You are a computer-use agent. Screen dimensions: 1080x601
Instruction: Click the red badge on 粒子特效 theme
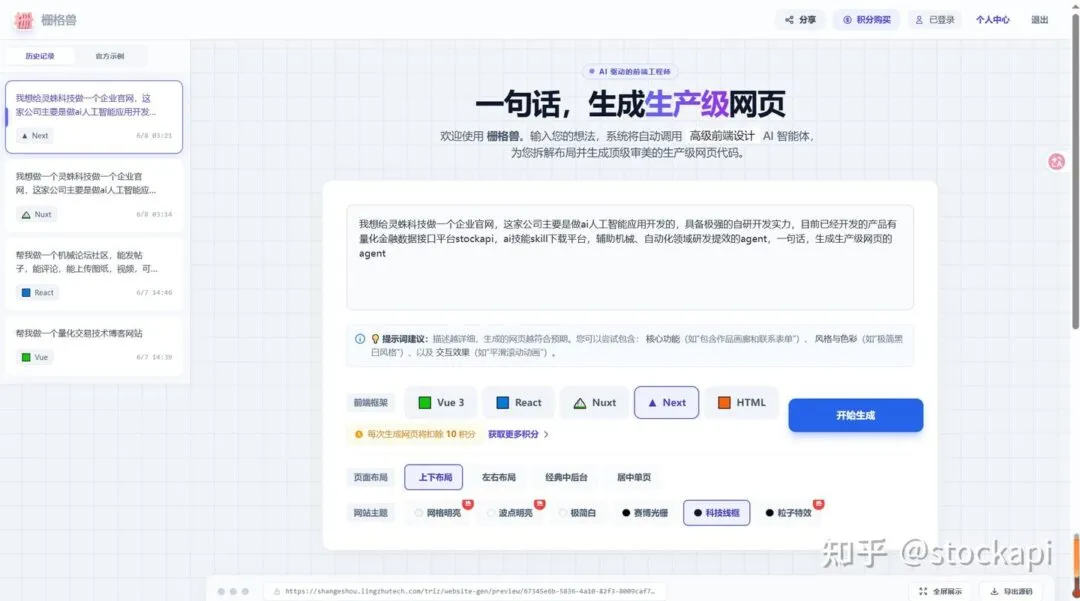(x=818, y=504)
